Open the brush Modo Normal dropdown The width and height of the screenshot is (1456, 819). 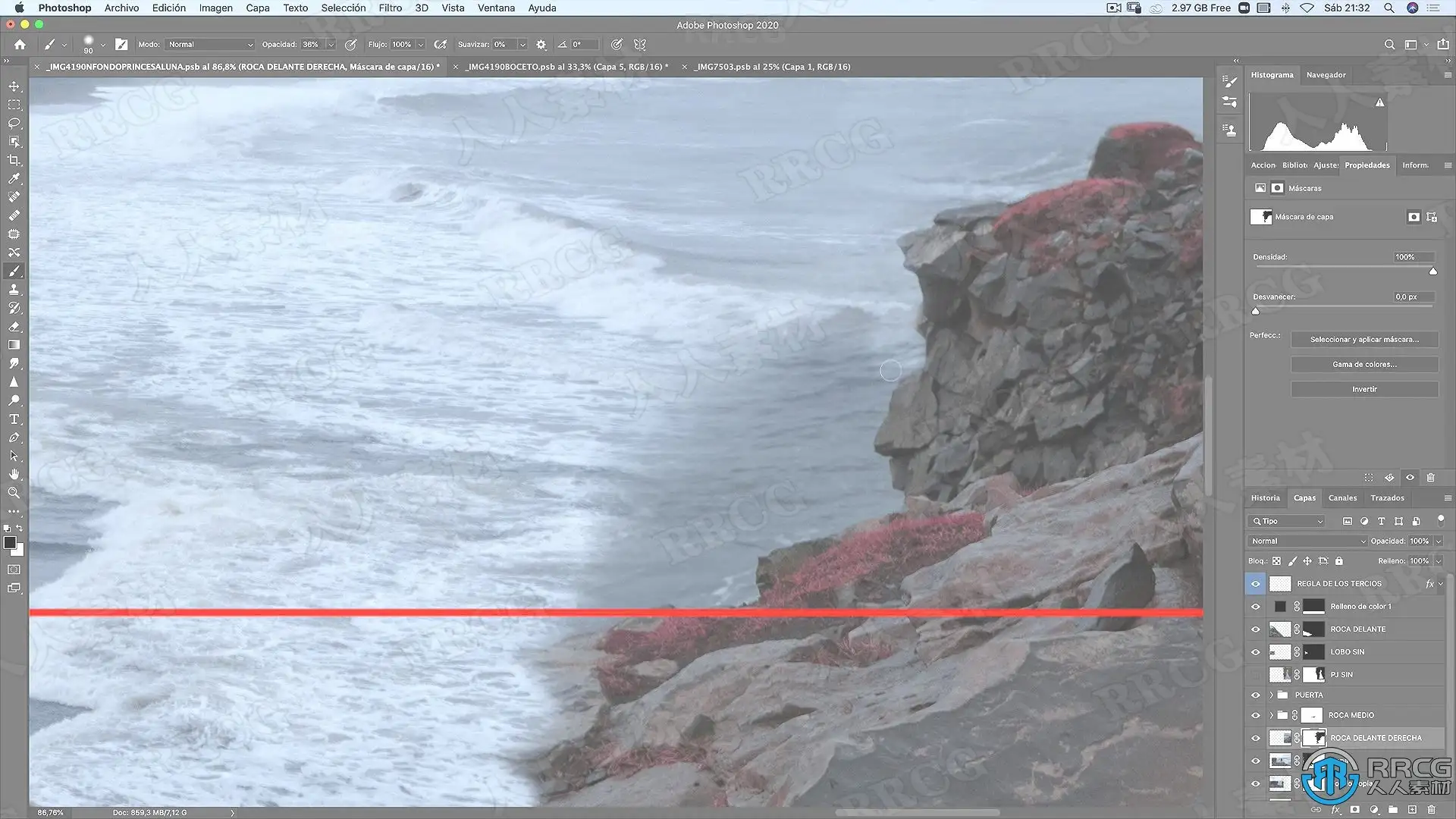(210, 45)
